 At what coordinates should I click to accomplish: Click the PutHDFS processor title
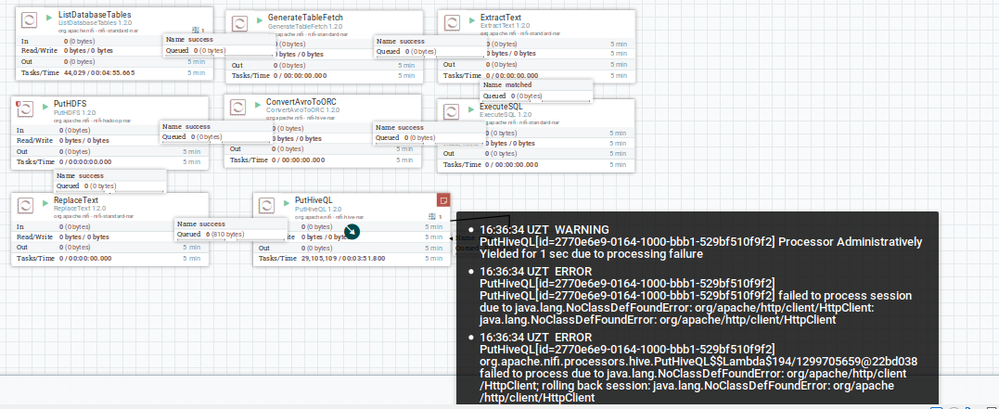click(69, 104)
